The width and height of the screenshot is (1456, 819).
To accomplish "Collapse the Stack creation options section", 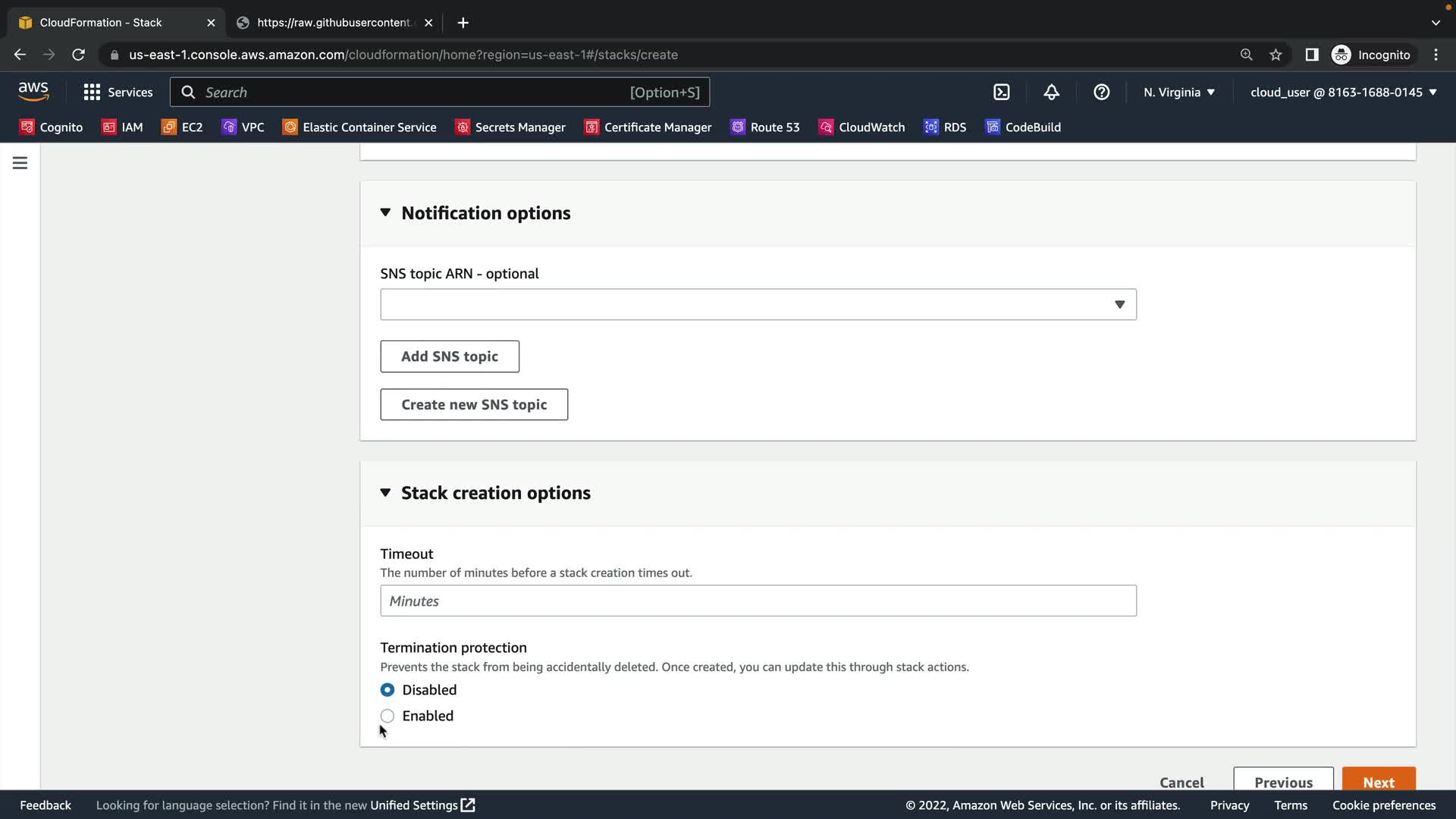I will pyautogui.click(x=385, y=493).
